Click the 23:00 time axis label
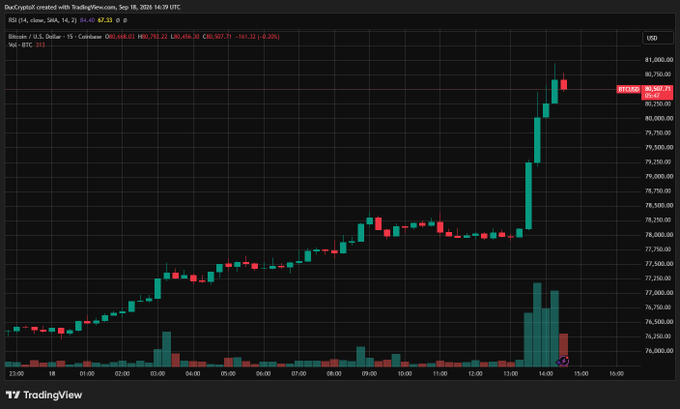Viewport: 680px width, 409px height. pos(16,373)
